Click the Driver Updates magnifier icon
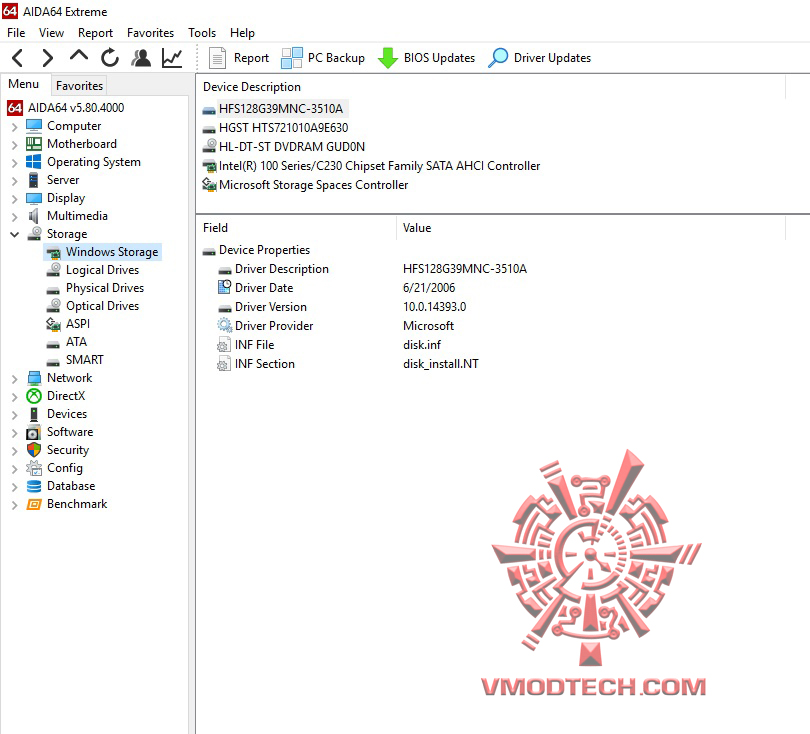The width and height of the screenshot is (810, 734). [498, 58]
